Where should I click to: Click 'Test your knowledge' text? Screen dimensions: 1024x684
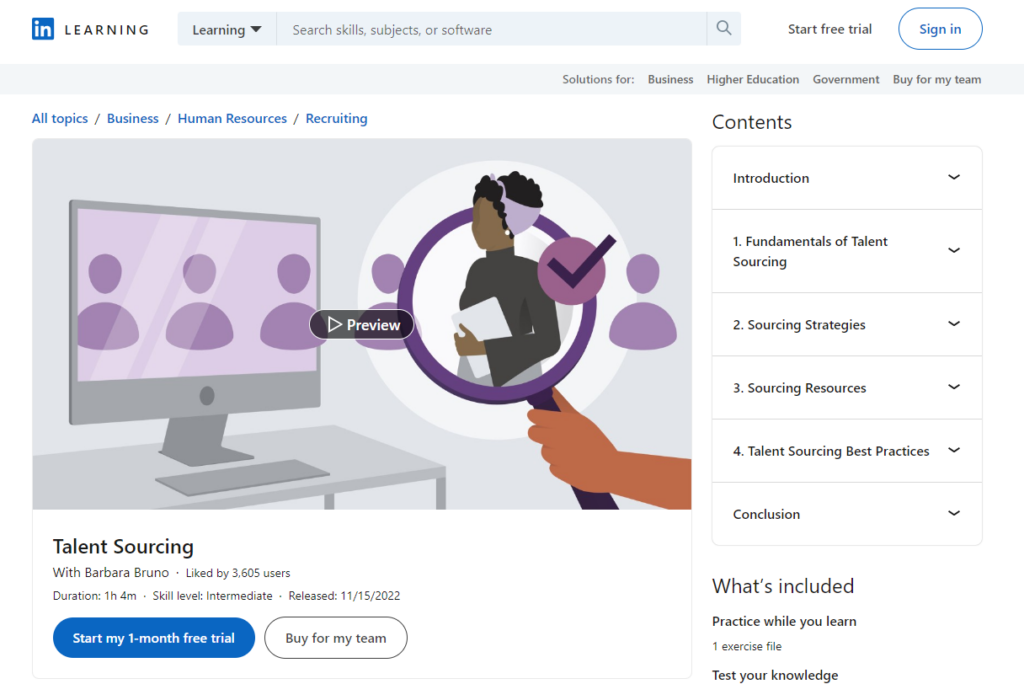coord(775,675)
